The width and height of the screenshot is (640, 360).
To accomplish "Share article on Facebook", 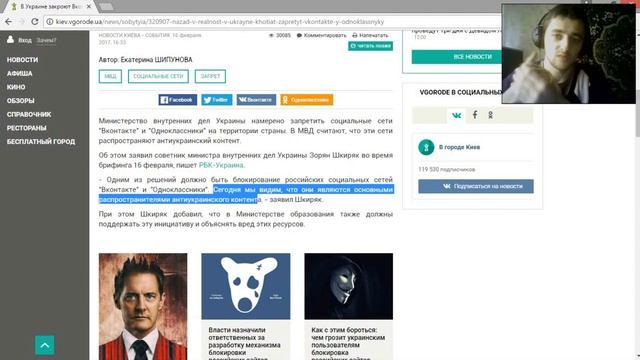I will [178, 100].
